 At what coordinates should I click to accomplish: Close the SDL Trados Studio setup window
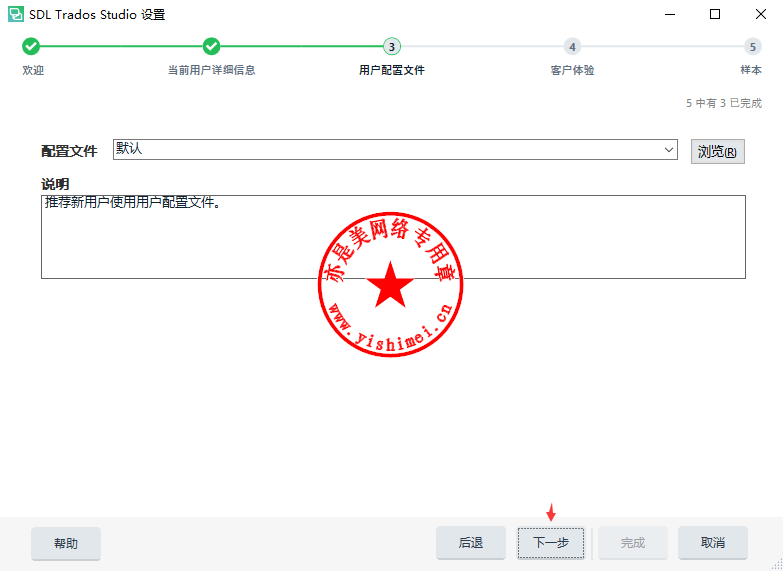(761, 14)
